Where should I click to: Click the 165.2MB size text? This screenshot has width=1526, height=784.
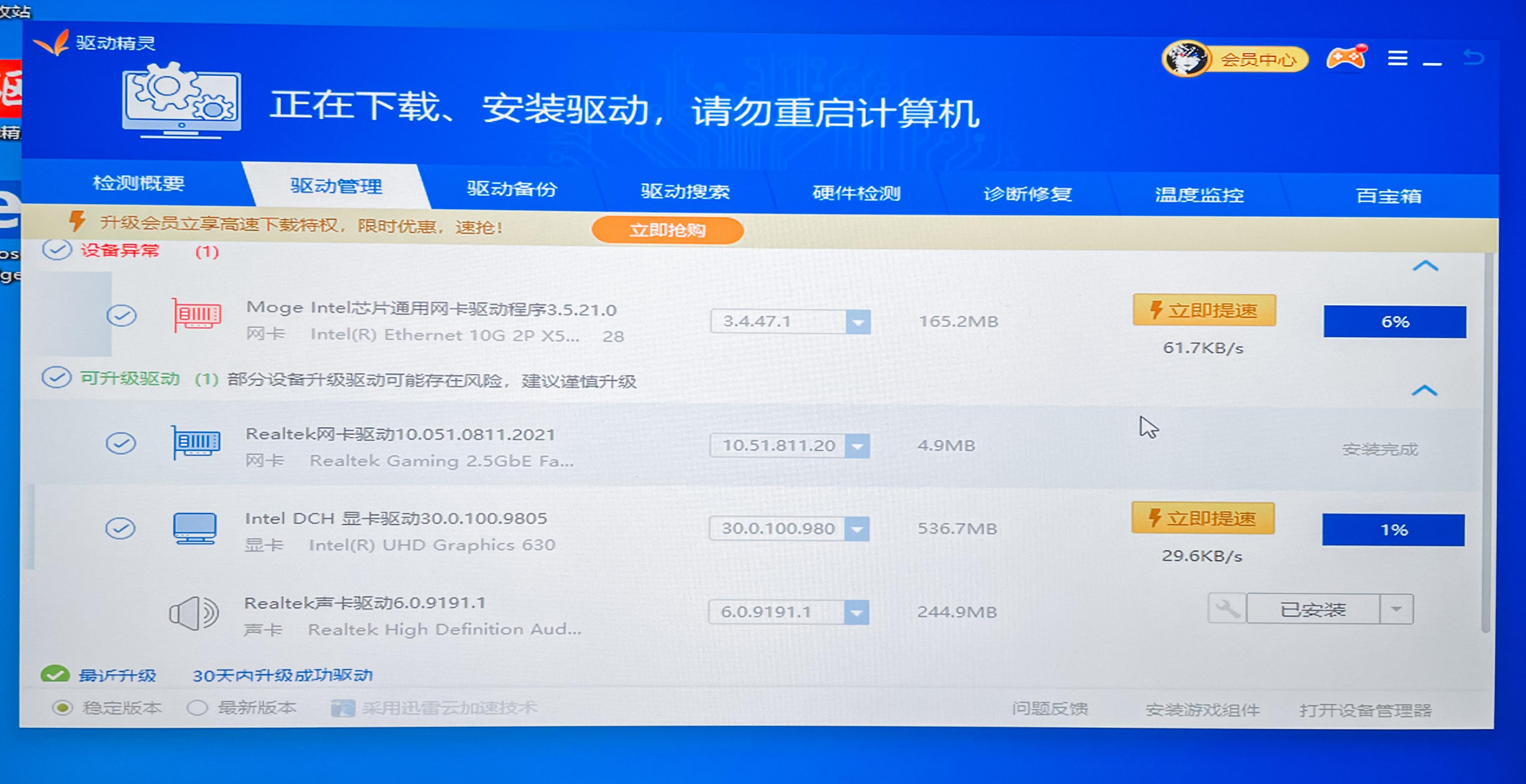click(x=958, y=322)
